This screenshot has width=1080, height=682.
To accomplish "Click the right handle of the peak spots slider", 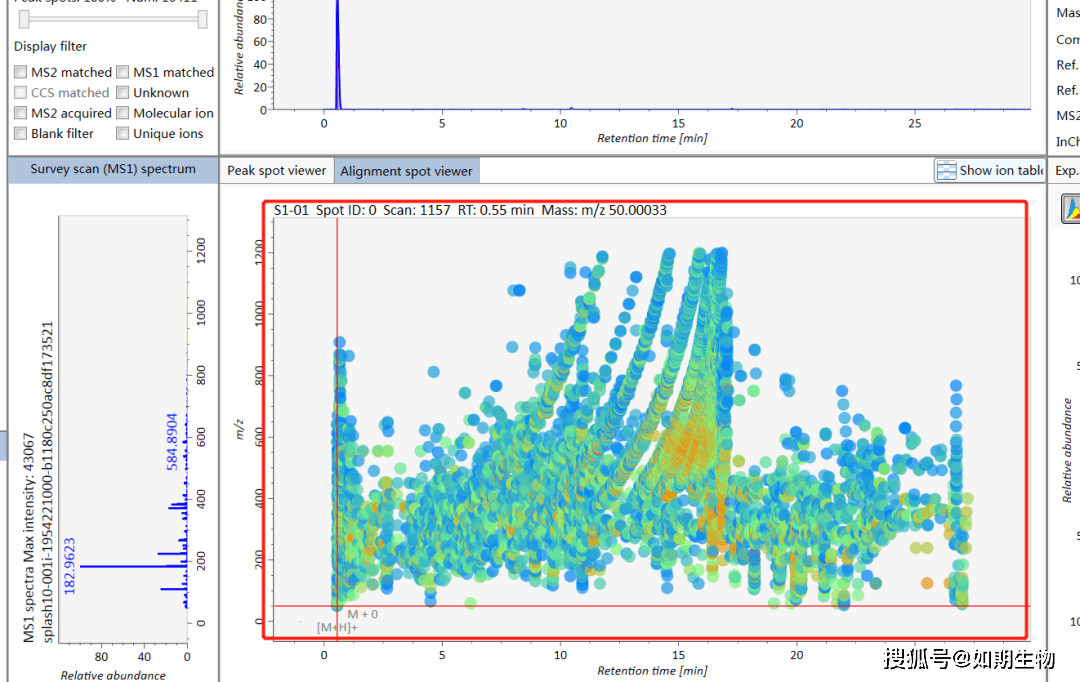I will pos(202,19).
